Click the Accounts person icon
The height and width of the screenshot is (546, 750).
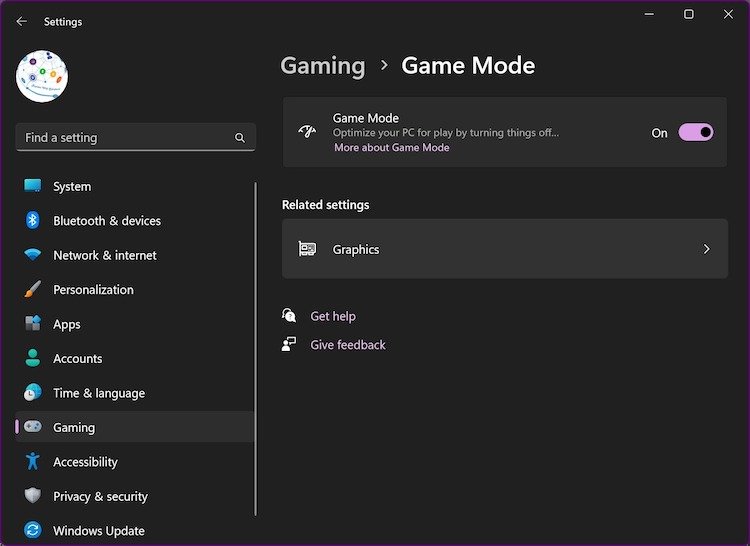tap(33, 358)
